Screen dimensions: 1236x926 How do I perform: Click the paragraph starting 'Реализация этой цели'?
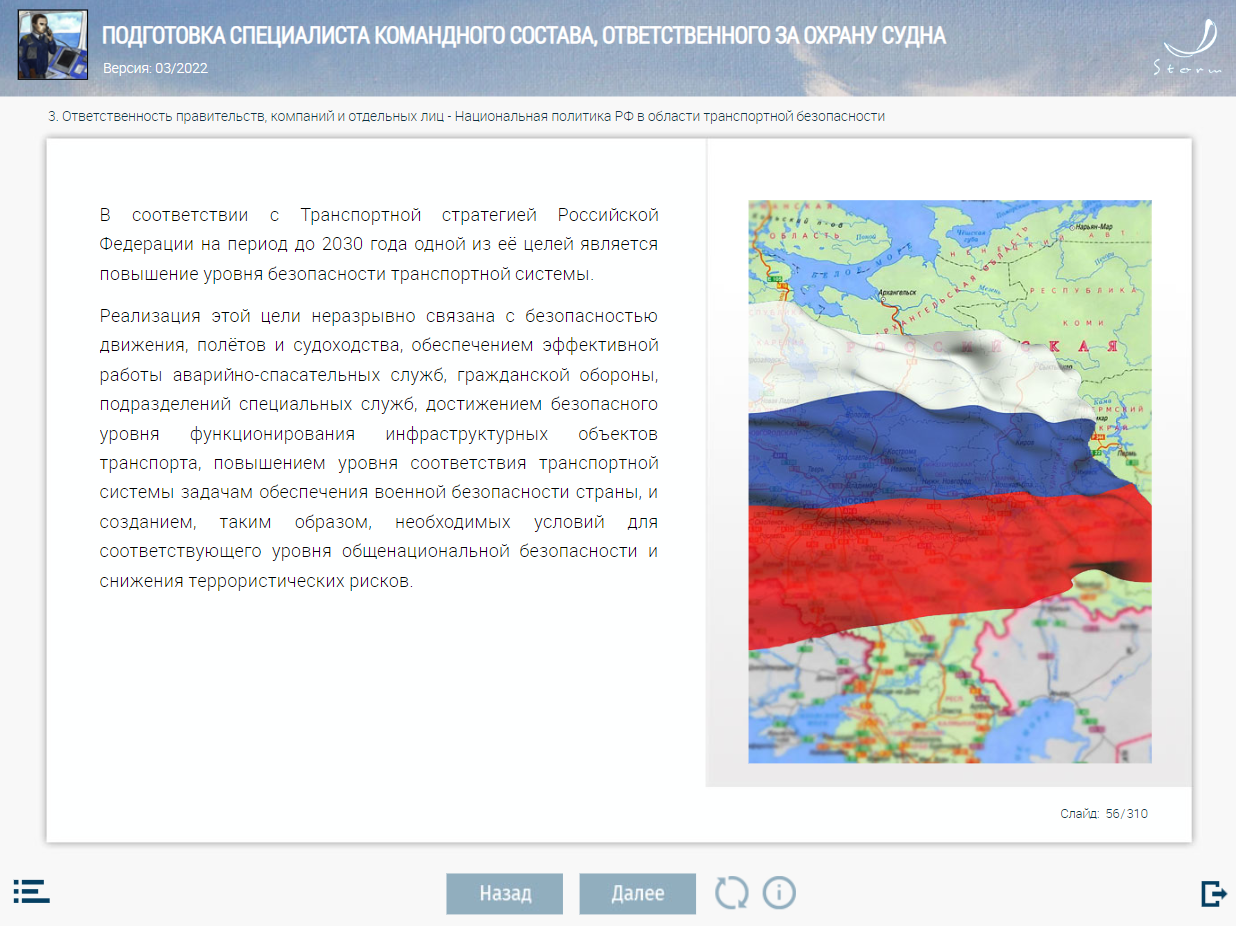click(379, 448)
